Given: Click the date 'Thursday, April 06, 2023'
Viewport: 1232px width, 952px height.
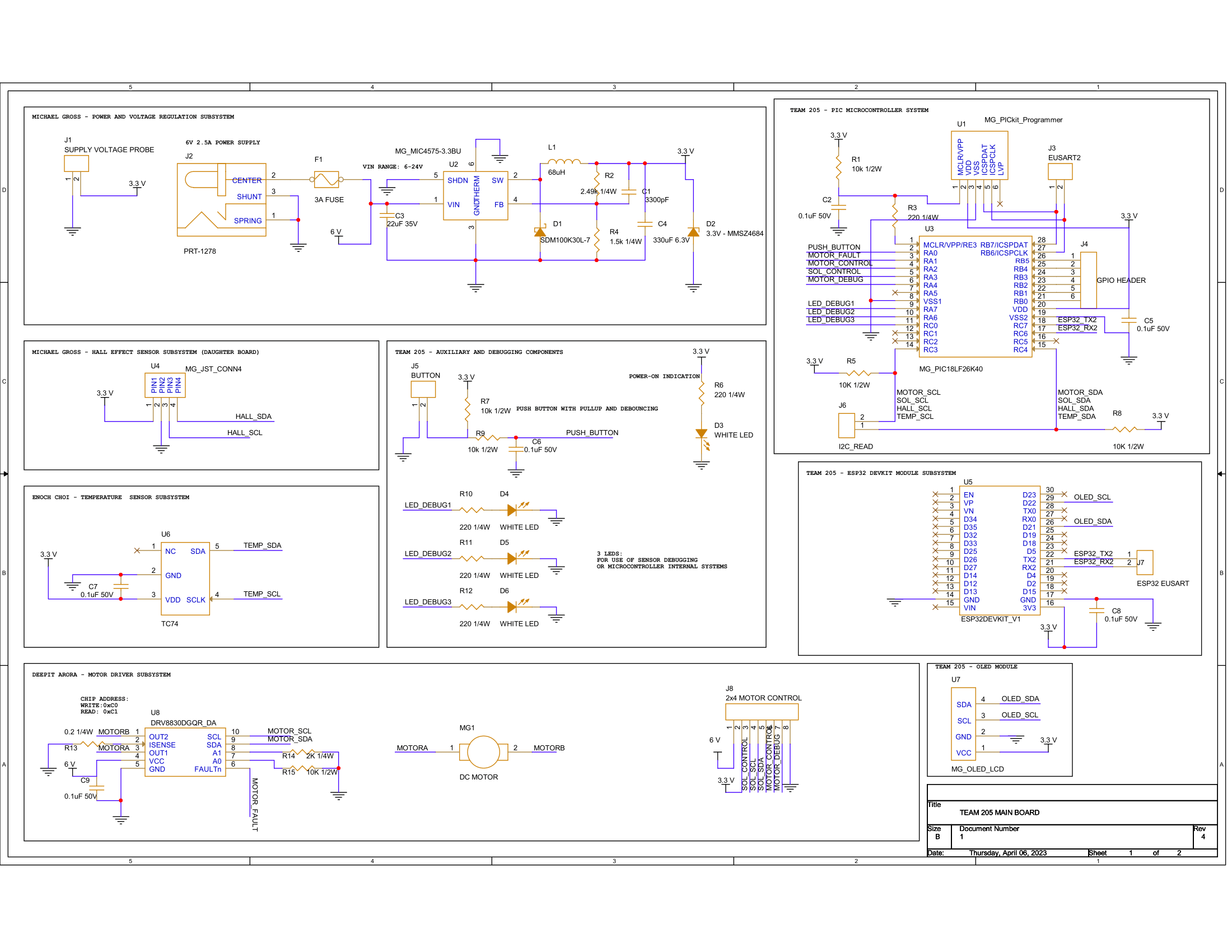Looking at the screenshot, I should [x=1007, y=853].
